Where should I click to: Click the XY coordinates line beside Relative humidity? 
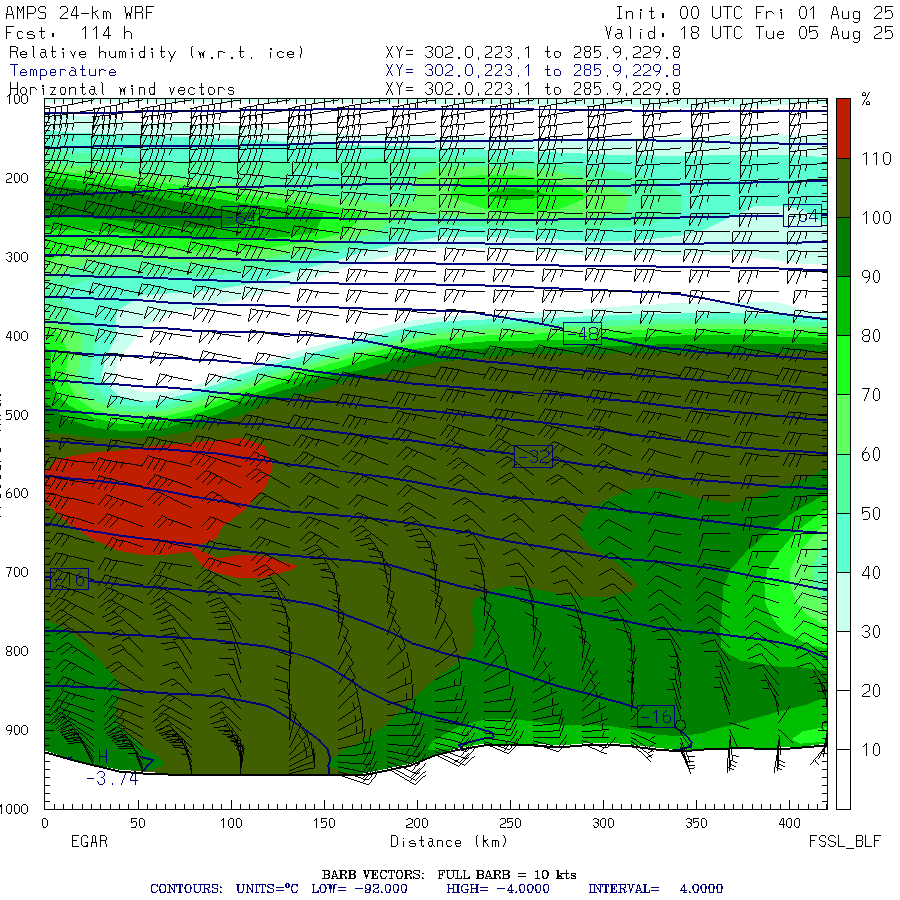pos(533,53)
